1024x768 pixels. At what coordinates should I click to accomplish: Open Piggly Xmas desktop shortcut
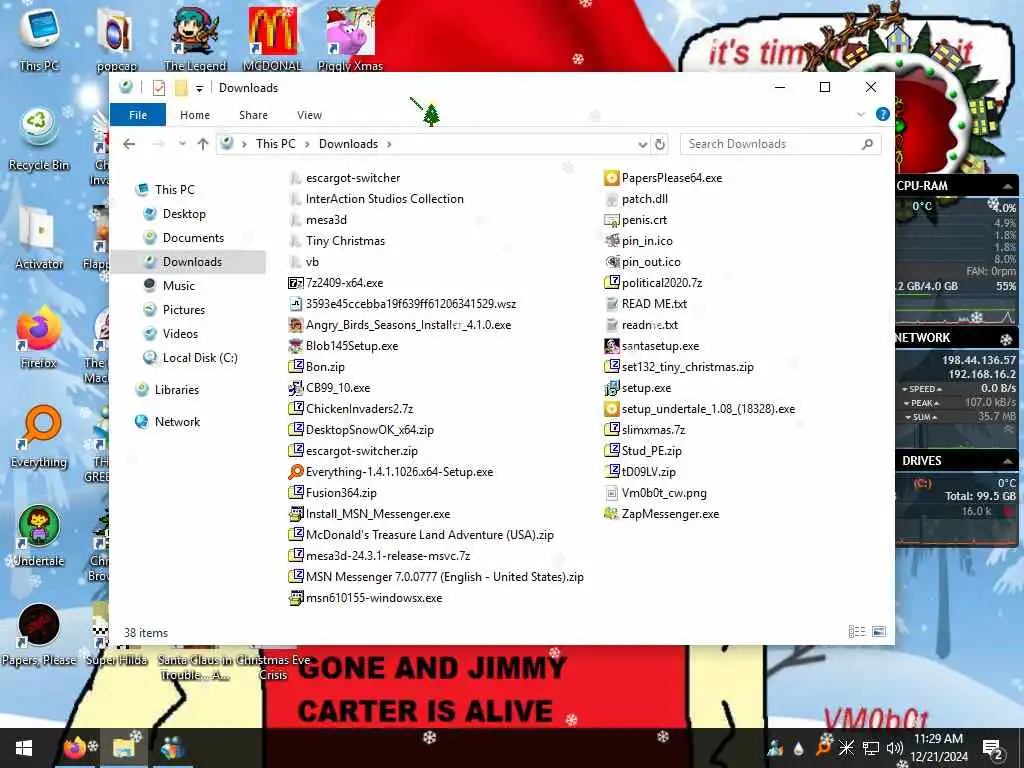point(350,39)
